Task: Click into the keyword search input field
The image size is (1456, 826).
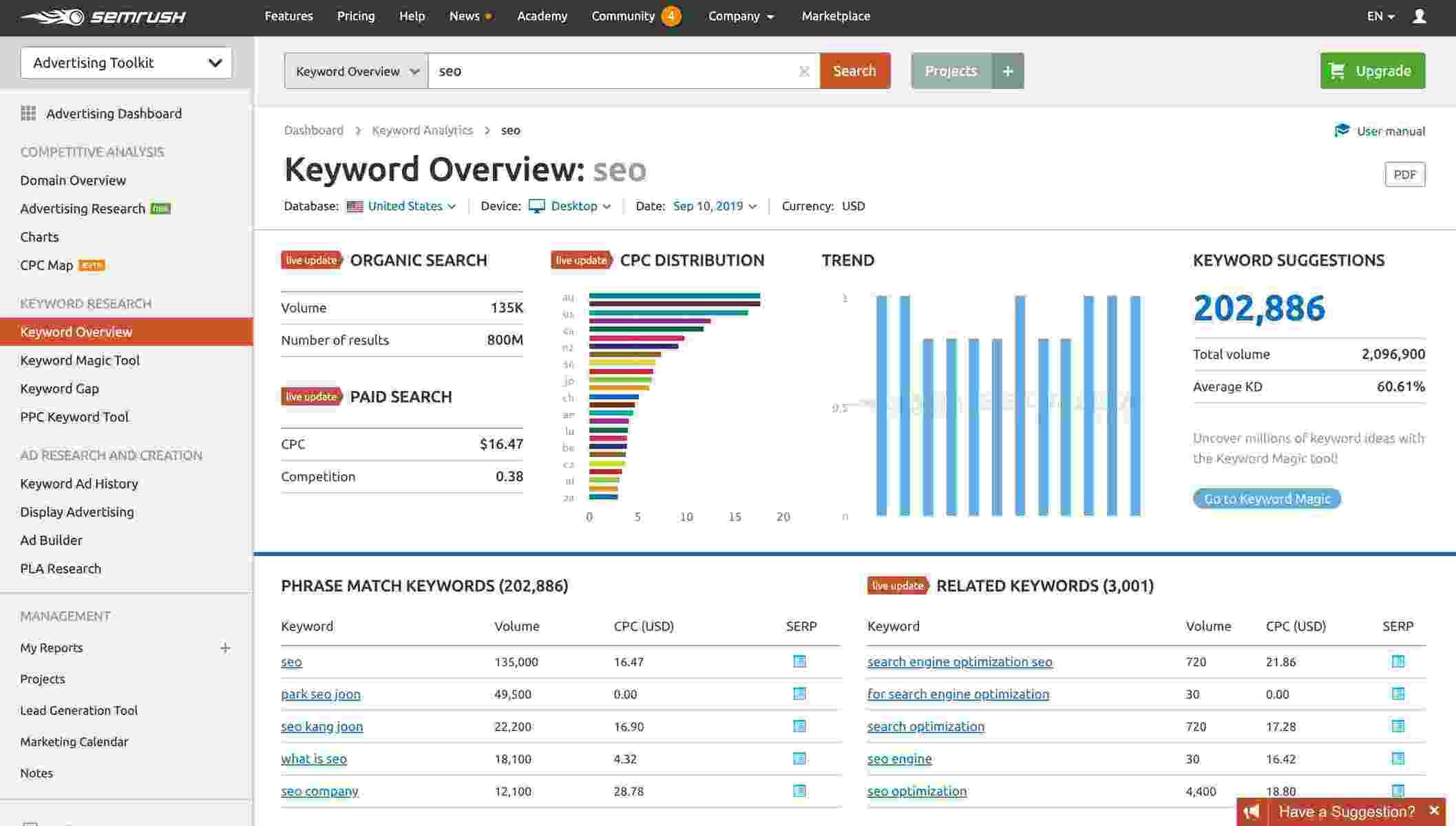Action: point(613,71)
